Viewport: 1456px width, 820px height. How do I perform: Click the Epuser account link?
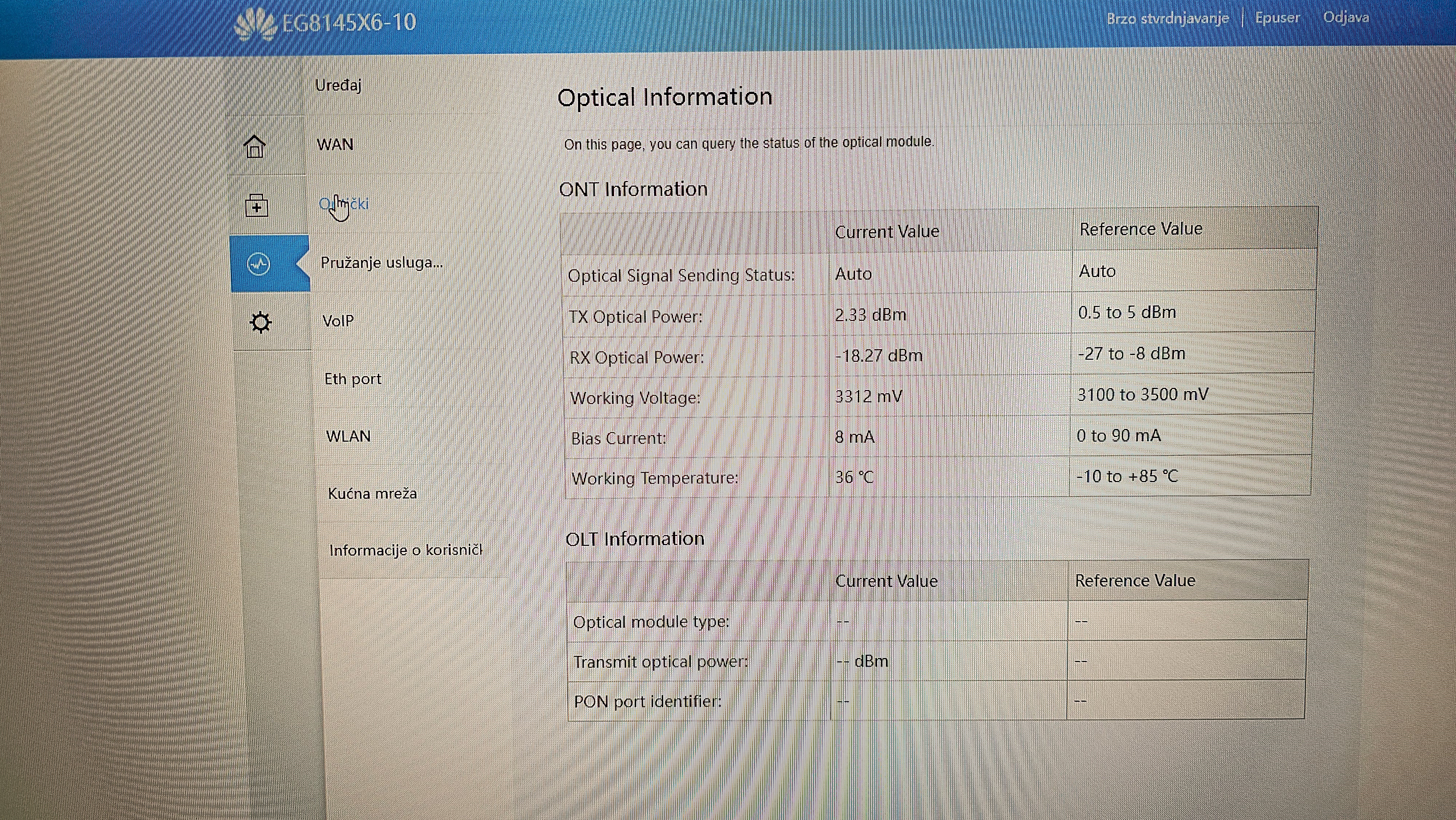pyautogui.click(x=1277, y=18)
